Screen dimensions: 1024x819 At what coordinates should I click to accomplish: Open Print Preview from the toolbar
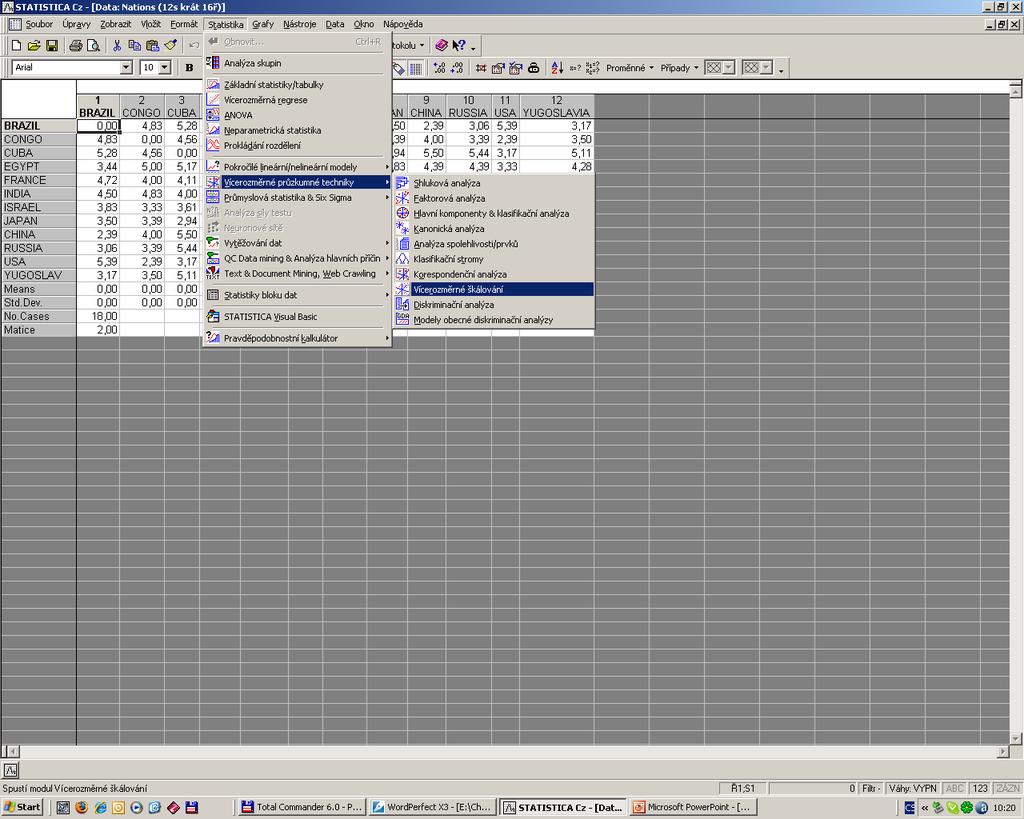point(93,45)
